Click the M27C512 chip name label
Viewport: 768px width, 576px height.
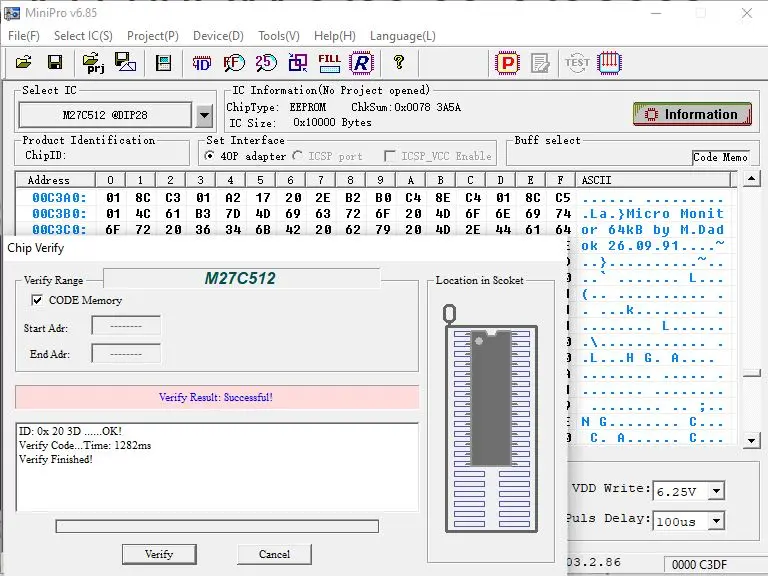[x=240, y=278]
